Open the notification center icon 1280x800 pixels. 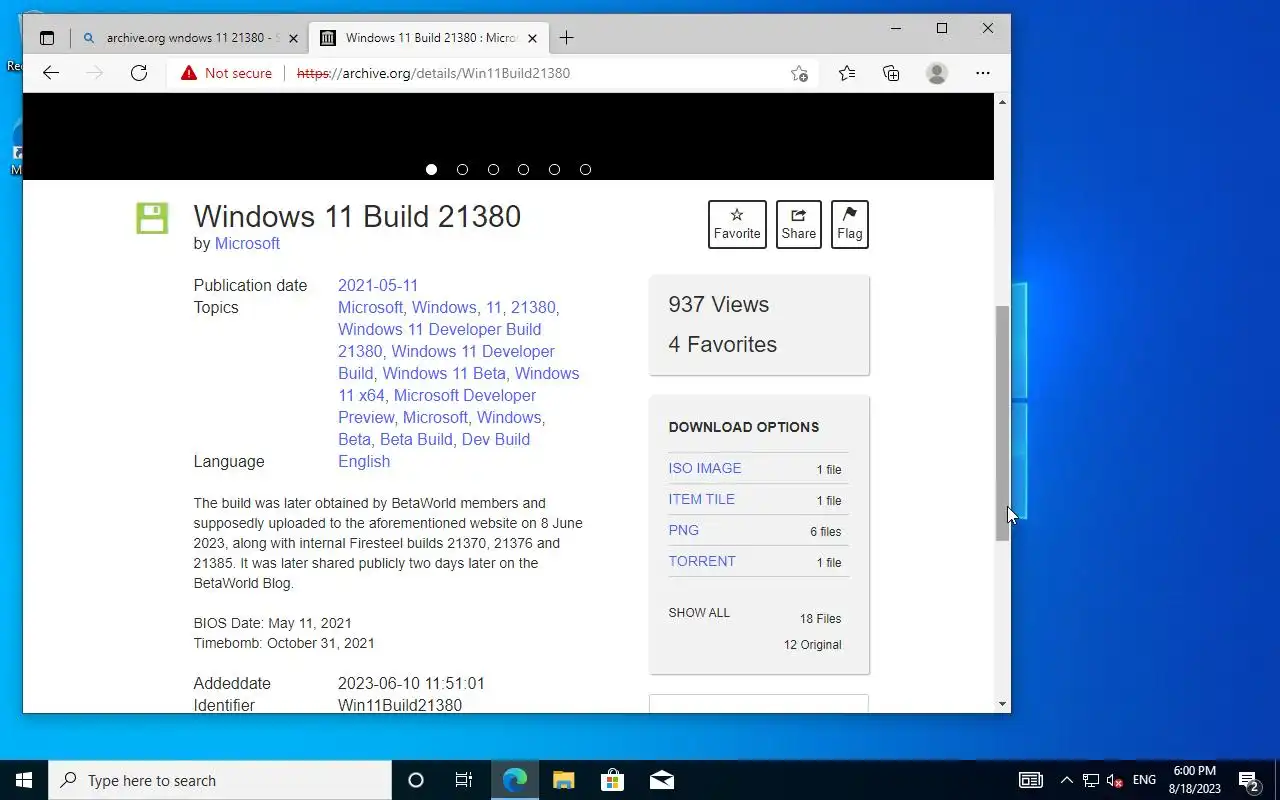point(1249,780)
